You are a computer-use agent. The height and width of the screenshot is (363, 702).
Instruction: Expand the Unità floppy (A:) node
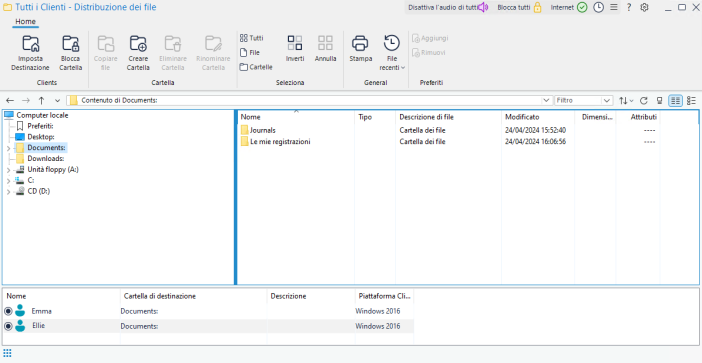pyautogui.click(x=8, y=170)
